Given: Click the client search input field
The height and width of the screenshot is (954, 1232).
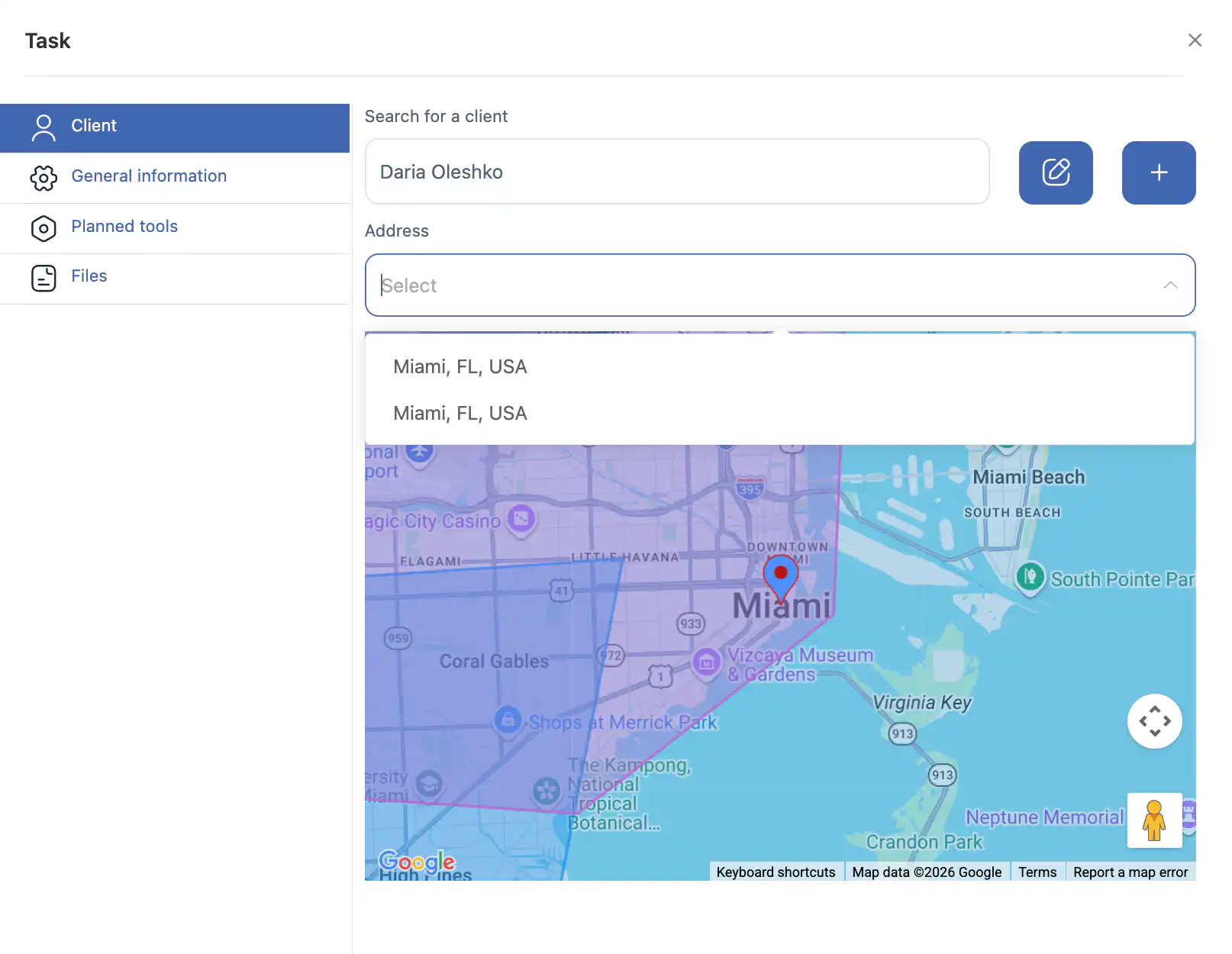Looking at the screenshot, I should [x=676, y=172].
